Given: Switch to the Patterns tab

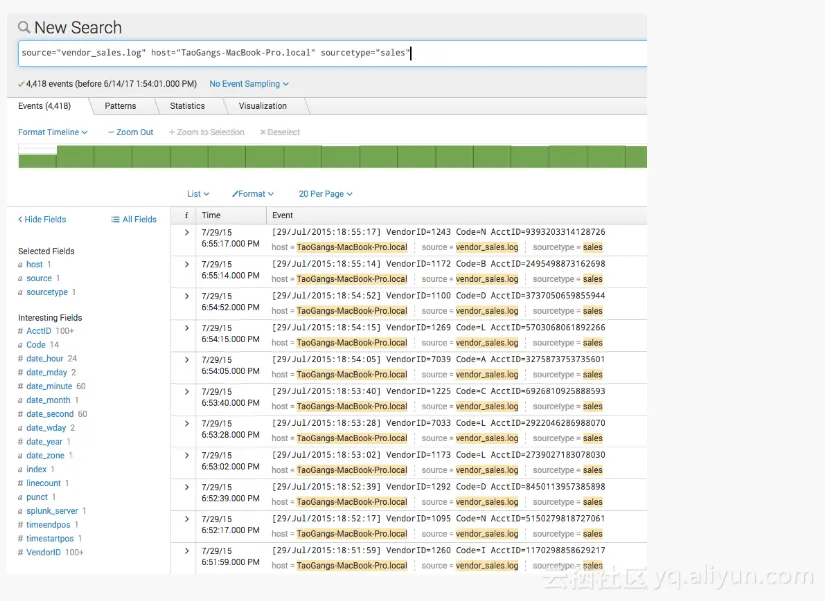Looking at the screenshot, I should [120, 106].
